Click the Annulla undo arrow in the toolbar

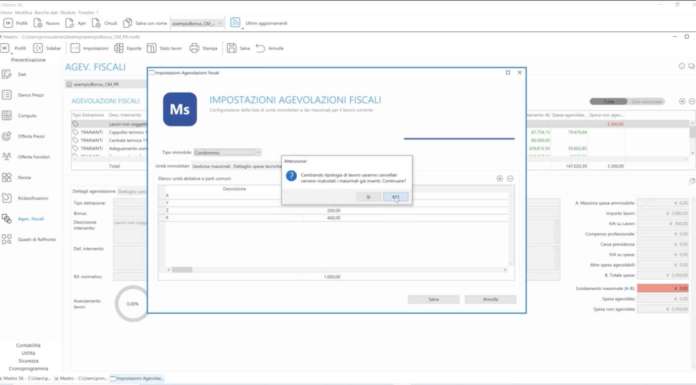click(260, 48)
